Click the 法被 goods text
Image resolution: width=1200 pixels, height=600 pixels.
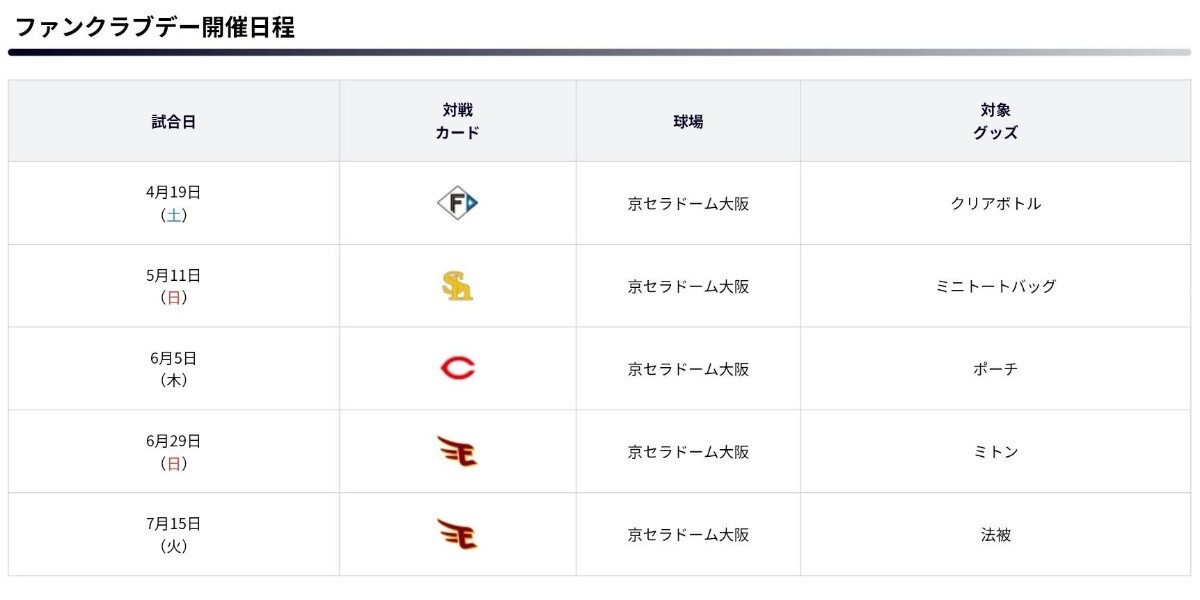click(x=996, y=535)
